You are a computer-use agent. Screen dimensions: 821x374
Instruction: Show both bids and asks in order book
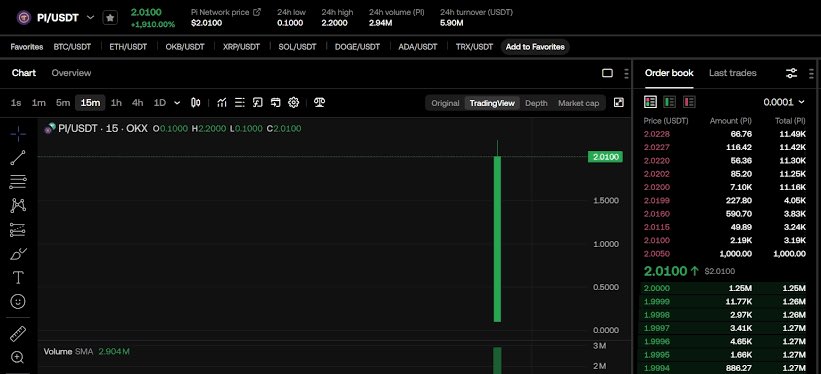pyautogui.click(x=650, y=102)
